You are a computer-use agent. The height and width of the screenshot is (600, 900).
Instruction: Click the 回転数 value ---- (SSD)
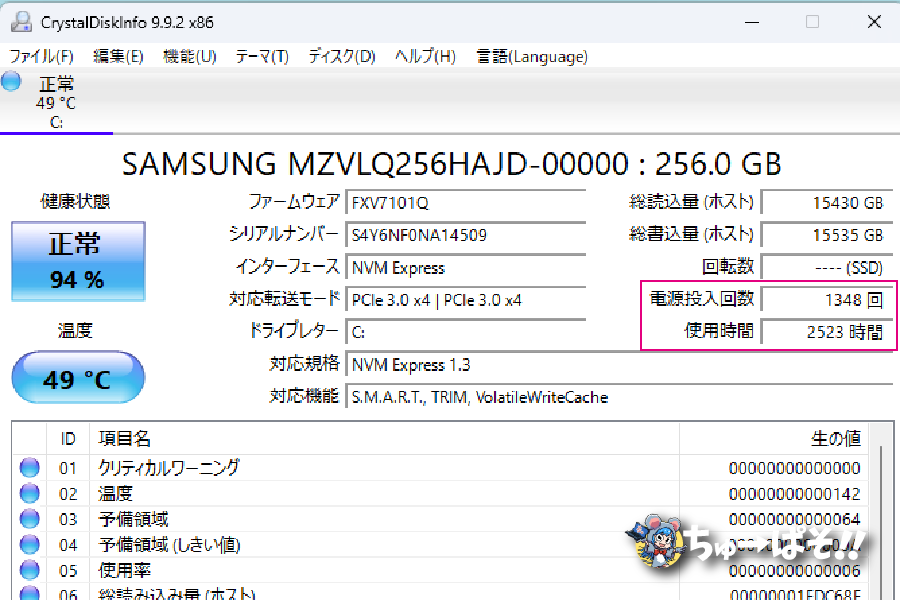click(827, 268)
